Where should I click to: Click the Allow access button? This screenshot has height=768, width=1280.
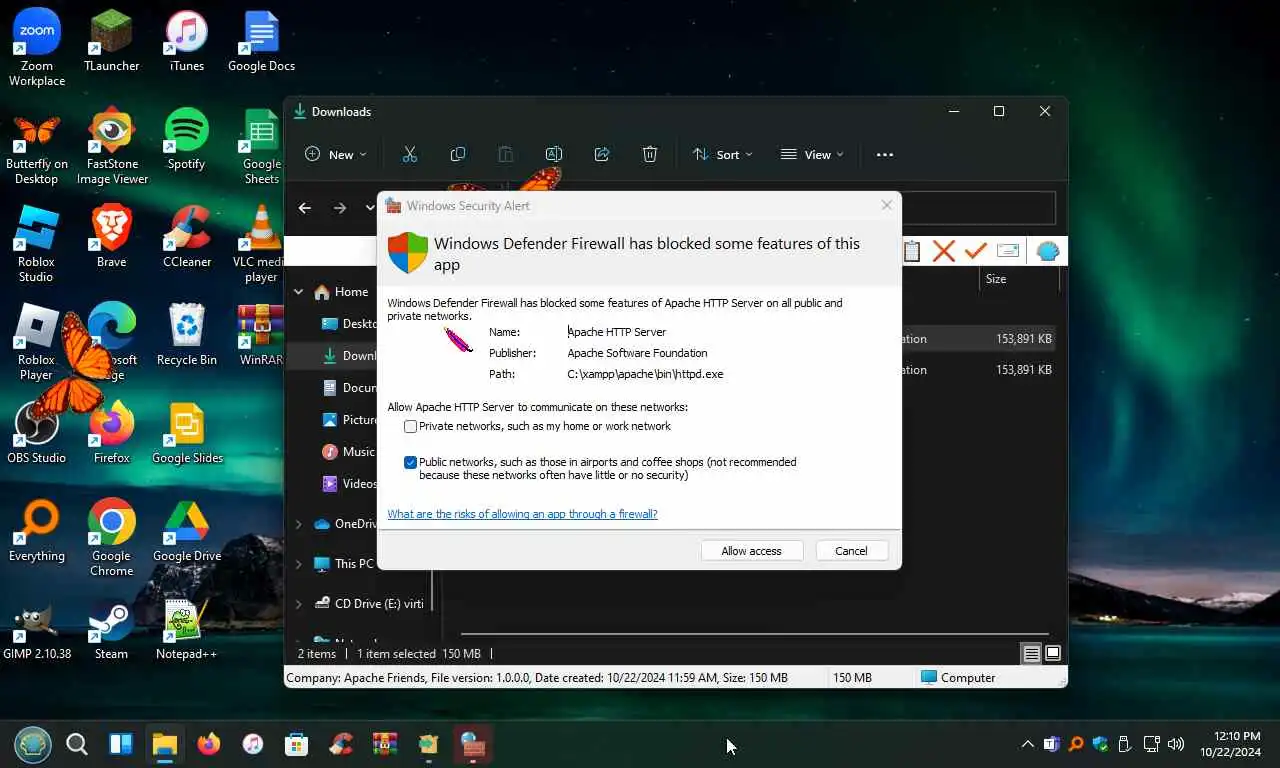(x=751, y=551)
